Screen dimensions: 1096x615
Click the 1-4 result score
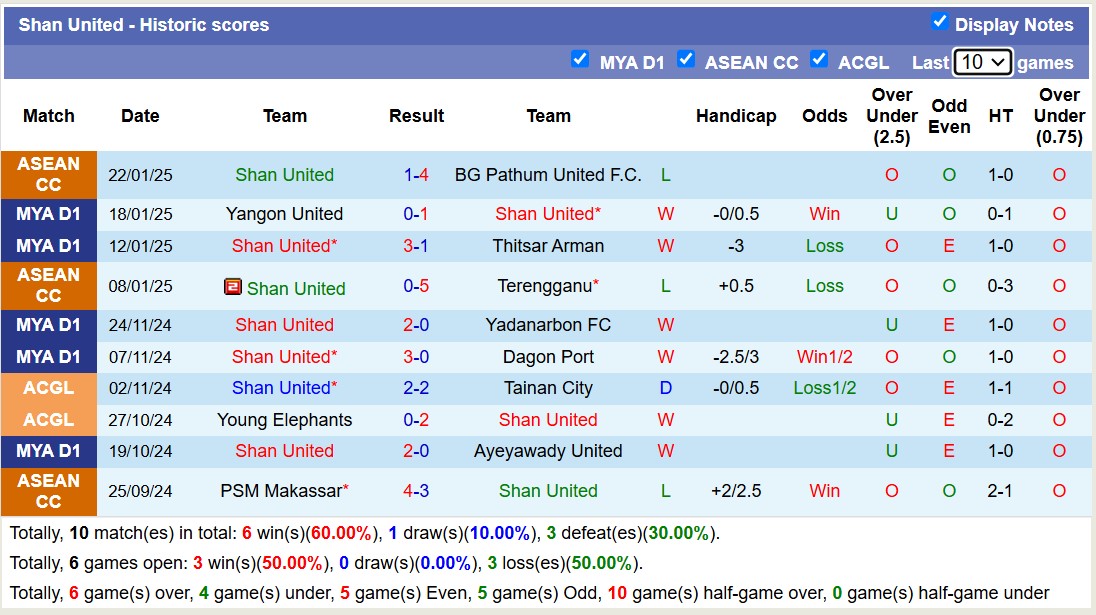pyautogui.click(x=416, y=175)
